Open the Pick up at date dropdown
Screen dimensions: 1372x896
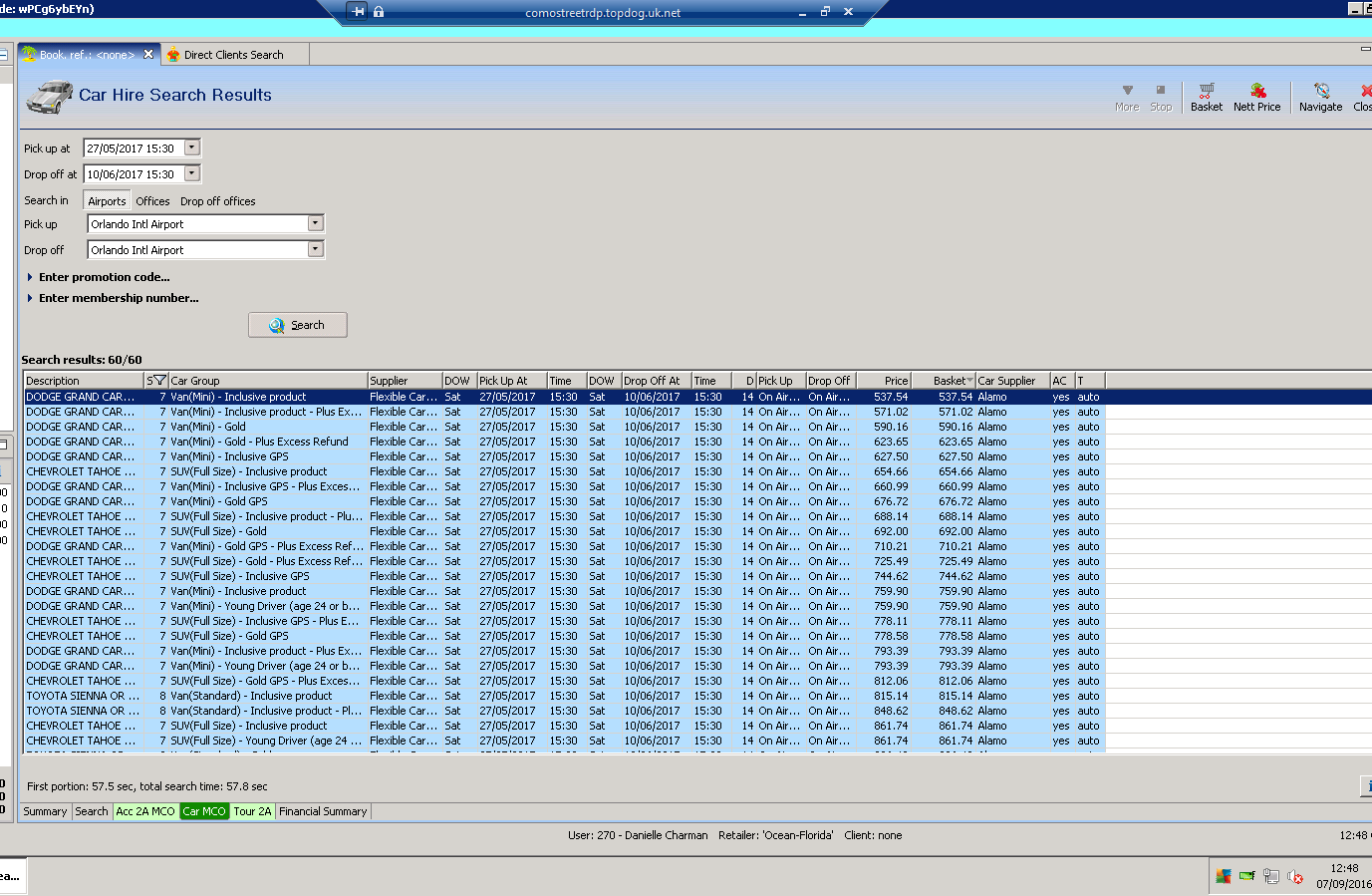[192, 148]
